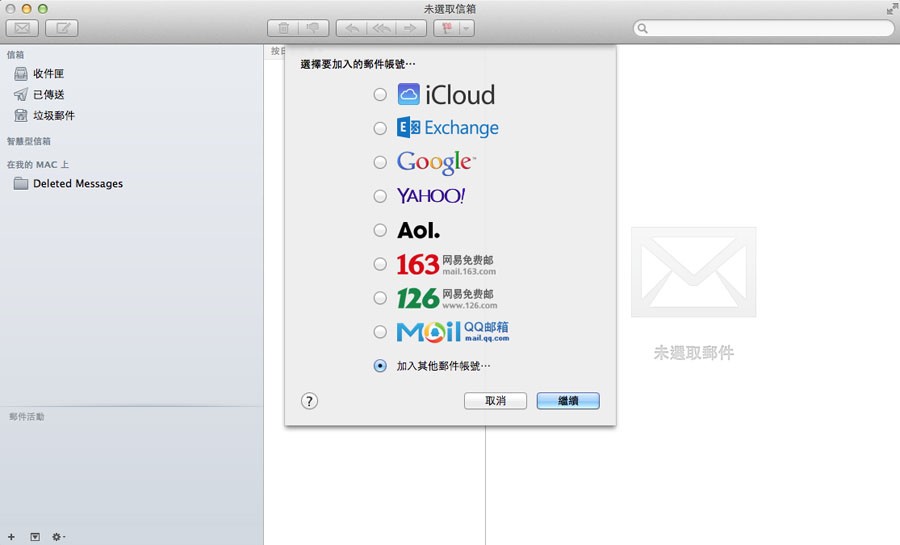
Task: Click the Reply arrow toolbar icon
Action: (351, 28)
